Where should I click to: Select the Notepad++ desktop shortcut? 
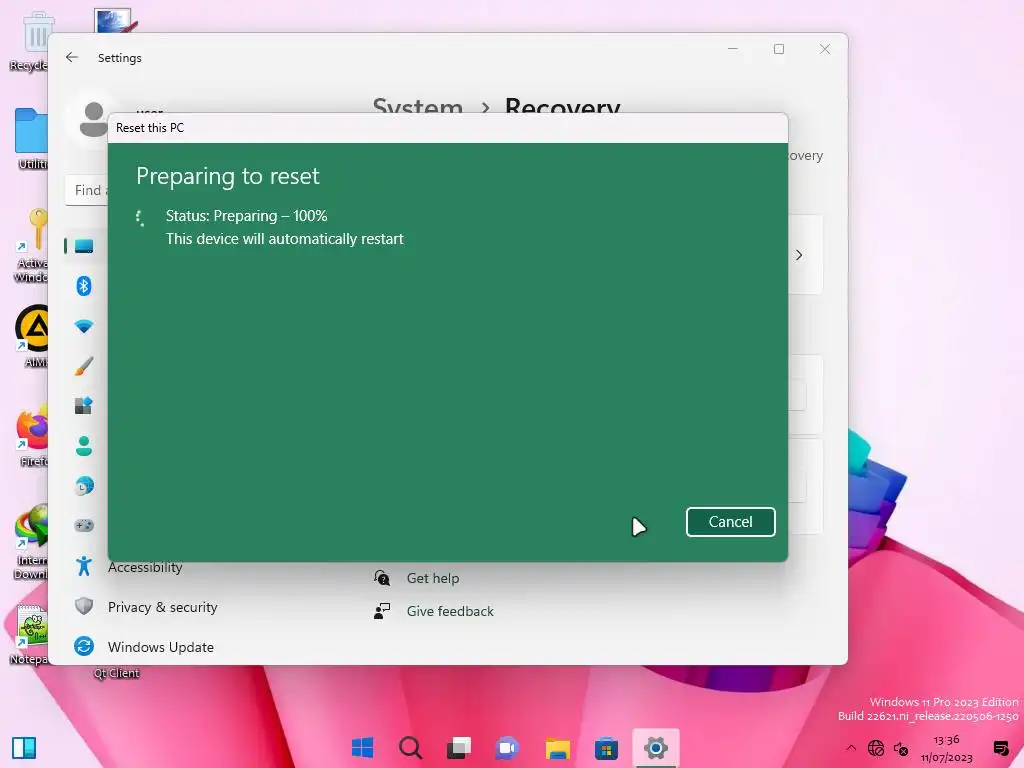coord(31,635)
